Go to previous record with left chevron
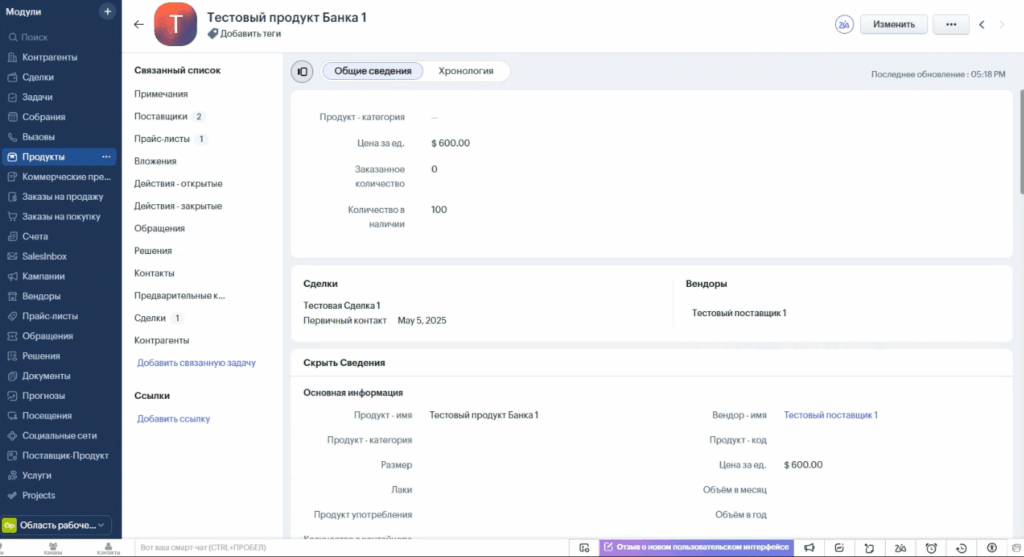 (982, 25)
